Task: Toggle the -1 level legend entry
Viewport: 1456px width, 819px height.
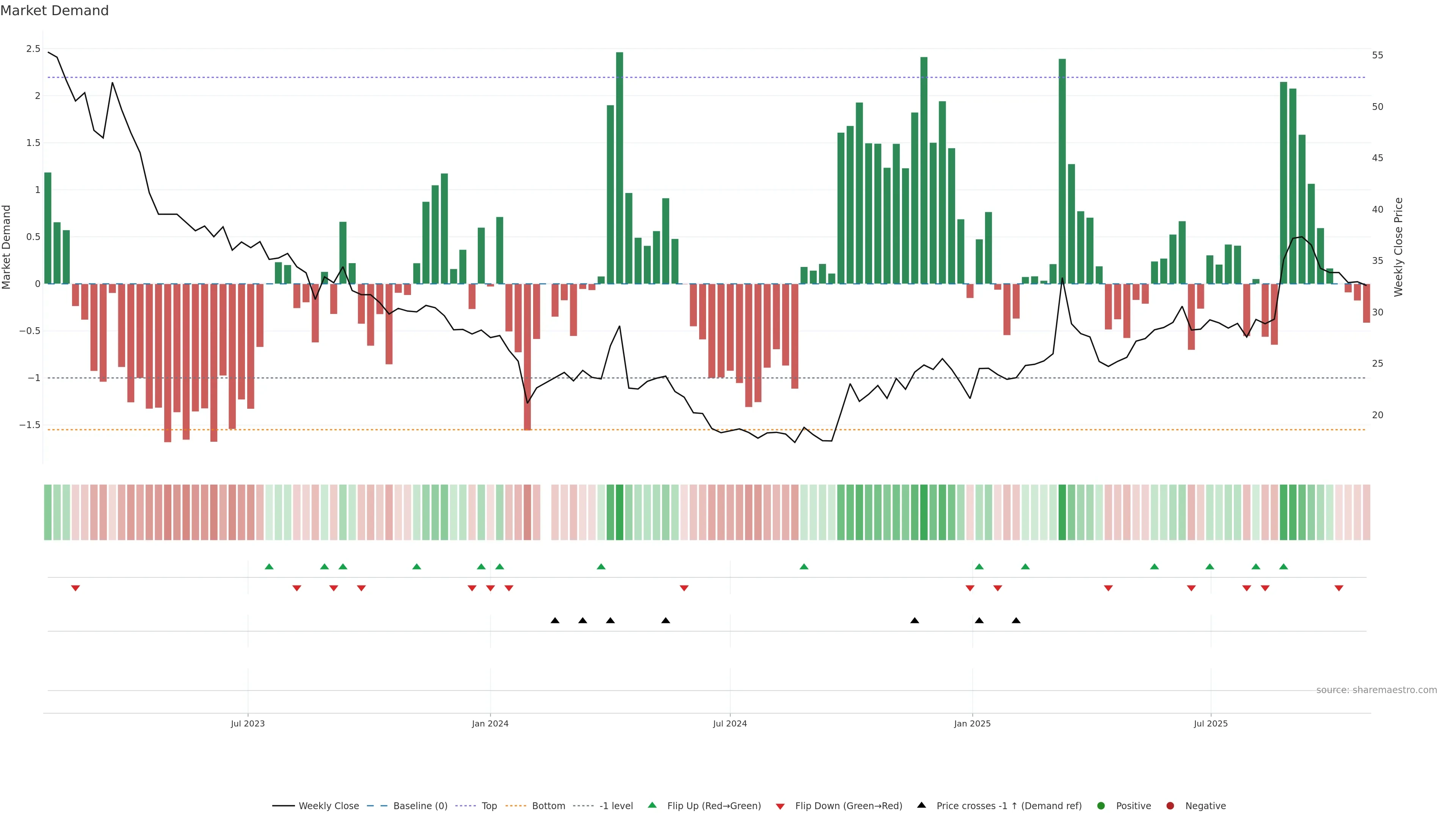Action: tap(615, 805)
